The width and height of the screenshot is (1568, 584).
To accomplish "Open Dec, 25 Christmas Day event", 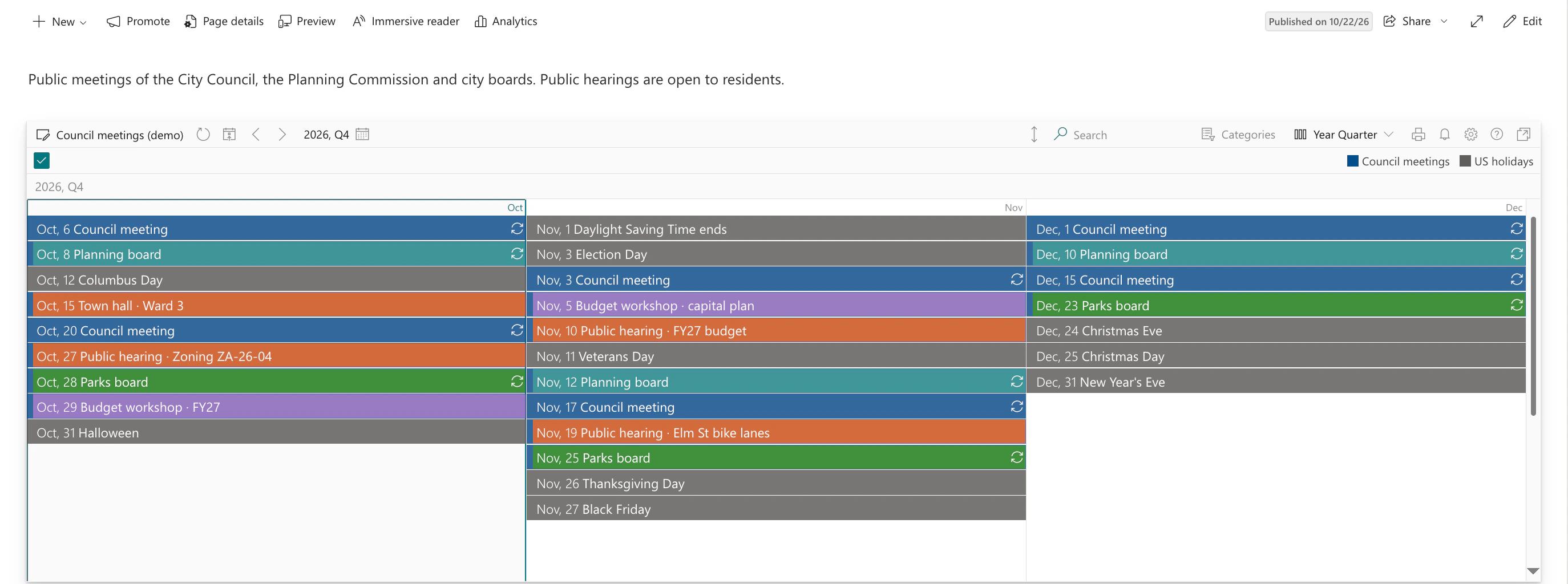I will (1276, 356).
